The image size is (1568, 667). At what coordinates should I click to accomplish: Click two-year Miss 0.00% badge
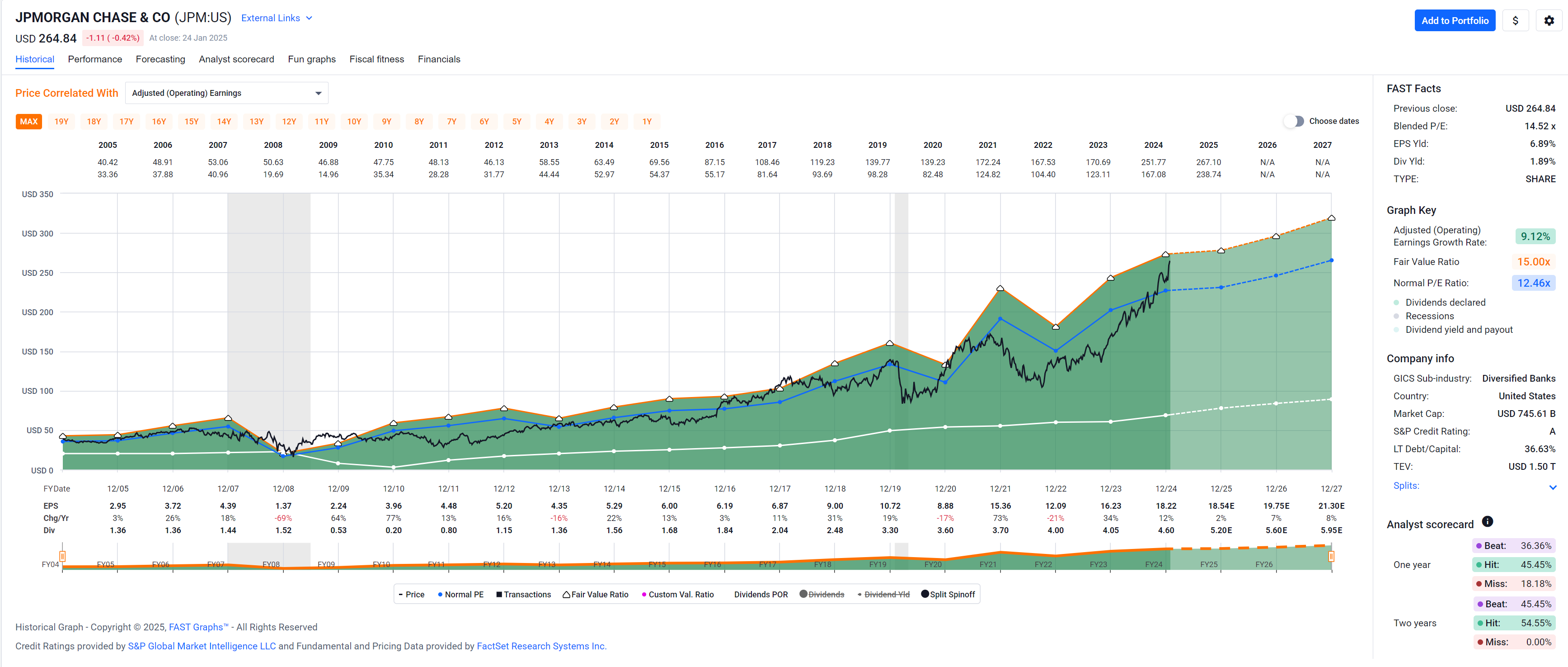[x=1513, y=642]
